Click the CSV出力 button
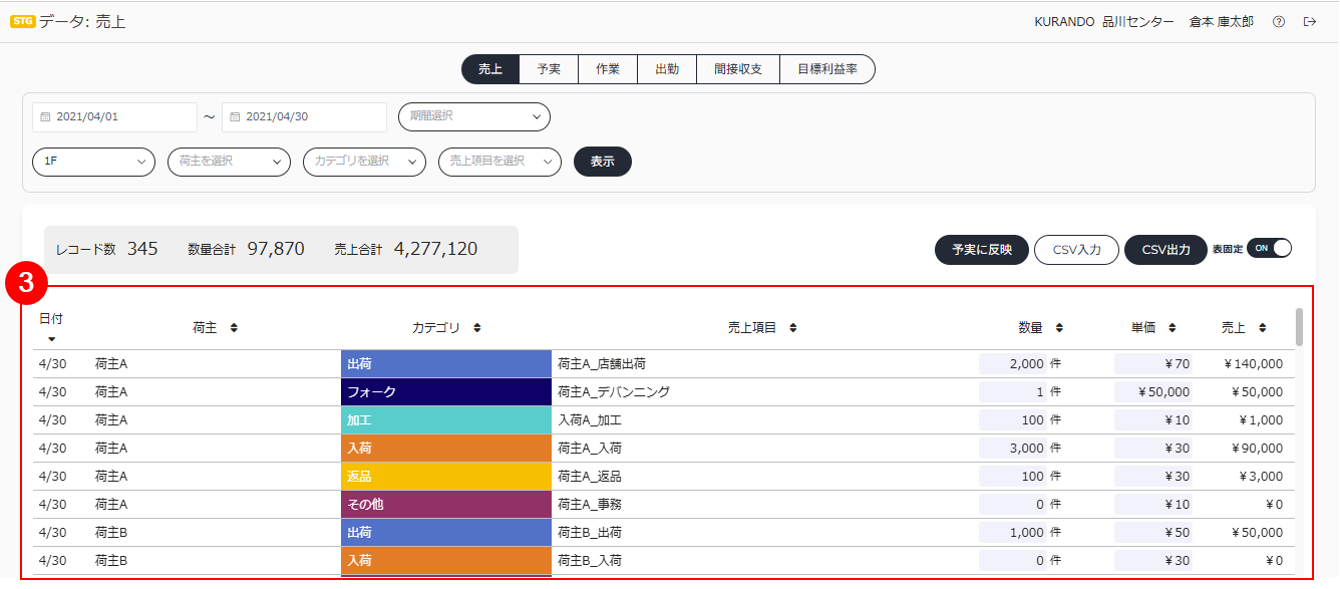 click(1166, 250)
